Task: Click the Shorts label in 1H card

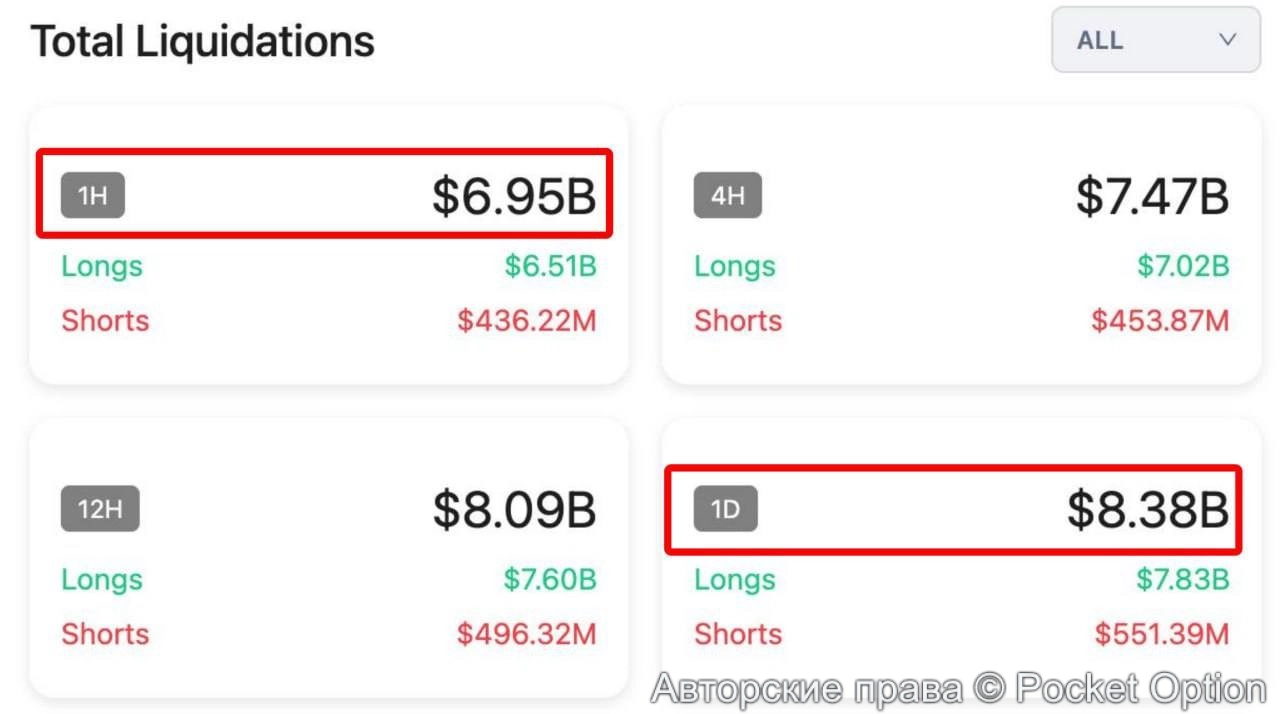Action: coord(105,321)
